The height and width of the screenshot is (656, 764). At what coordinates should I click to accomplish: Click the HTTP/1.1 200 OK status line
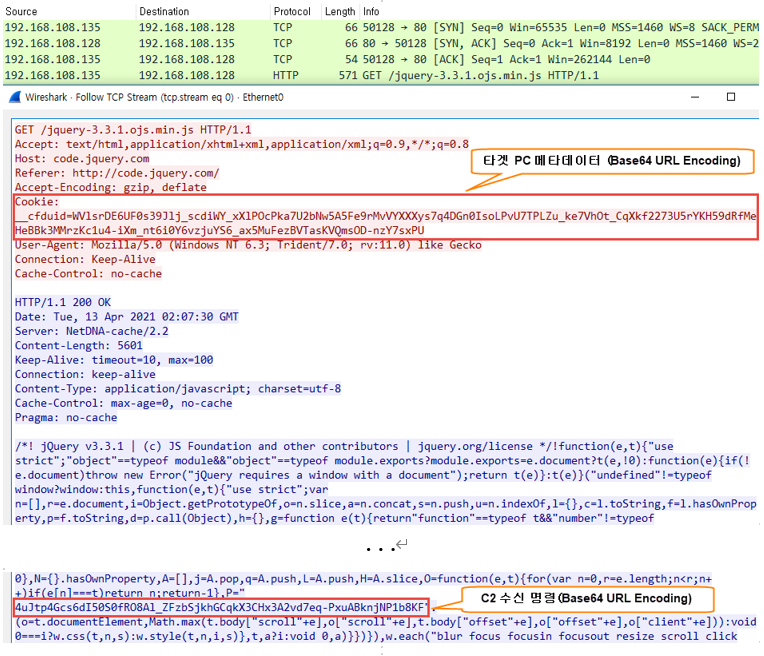click(x=63, y=302)
